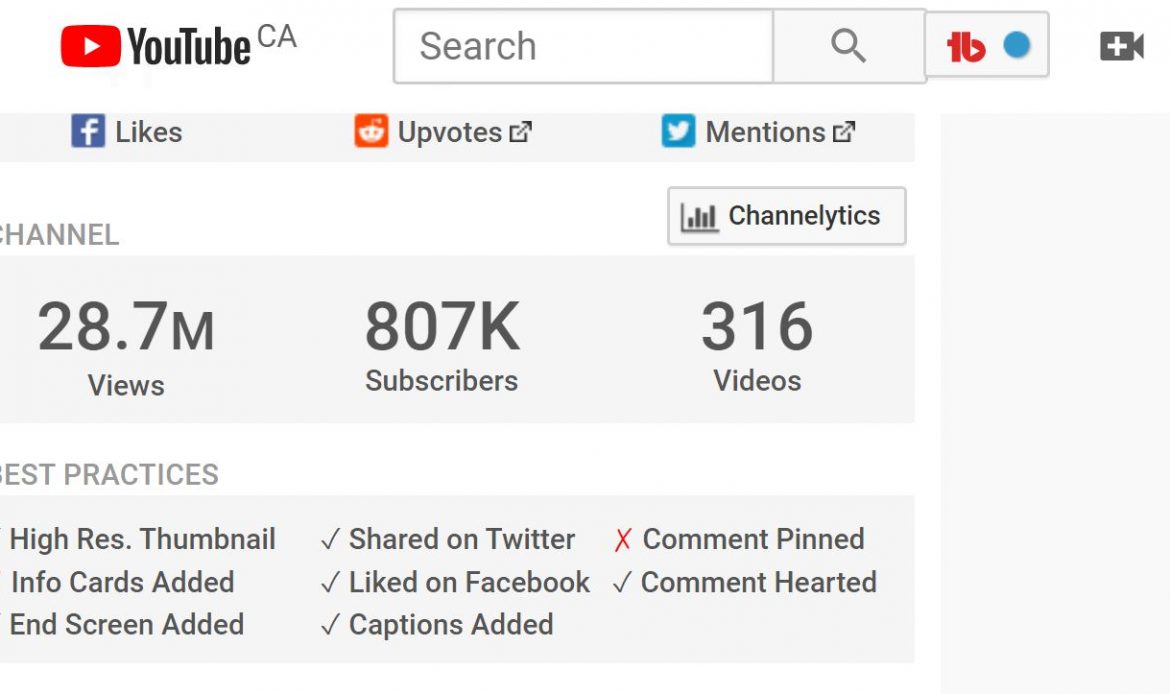Click the checkmark beside Shared on Twitter
This screenshot has width=1170, height=694.
[x=330, y=539]
